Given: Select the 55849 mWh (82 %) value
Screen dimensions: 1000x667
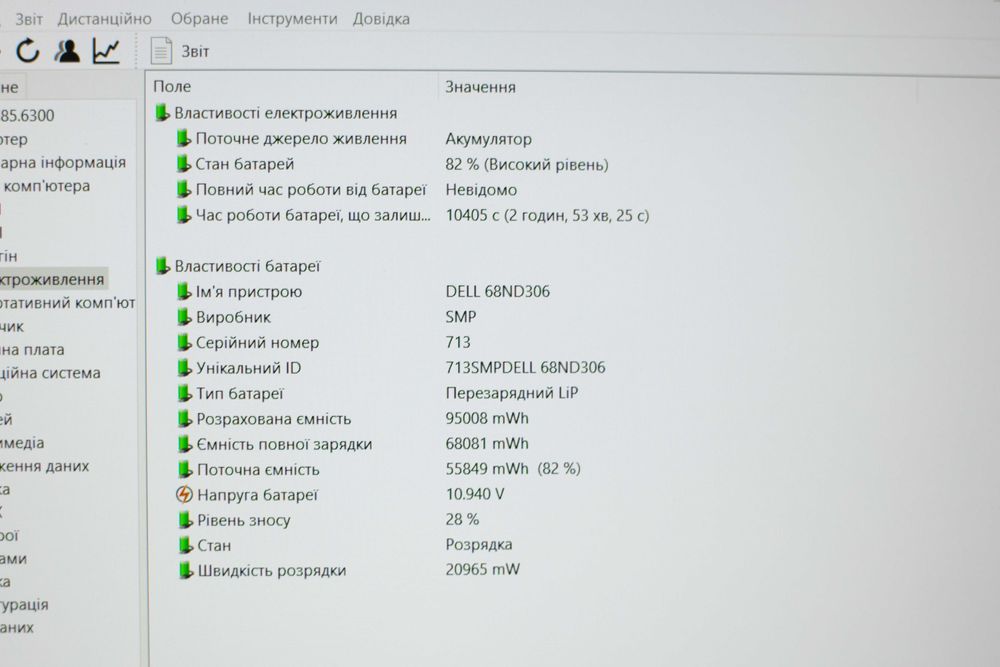Looking at the screenshot, I should click(513, 469).
